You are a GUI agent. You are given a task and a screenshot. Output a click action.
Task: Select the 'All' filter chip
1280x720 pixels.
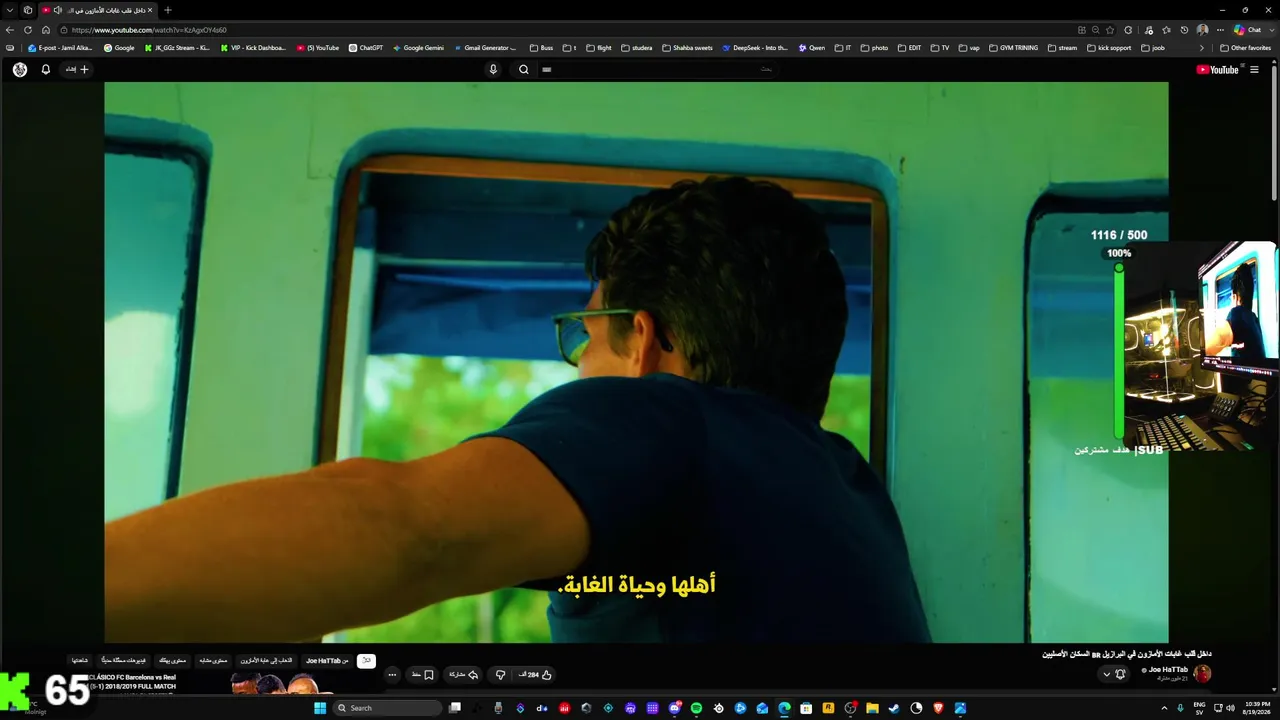(x=366, y=661)
